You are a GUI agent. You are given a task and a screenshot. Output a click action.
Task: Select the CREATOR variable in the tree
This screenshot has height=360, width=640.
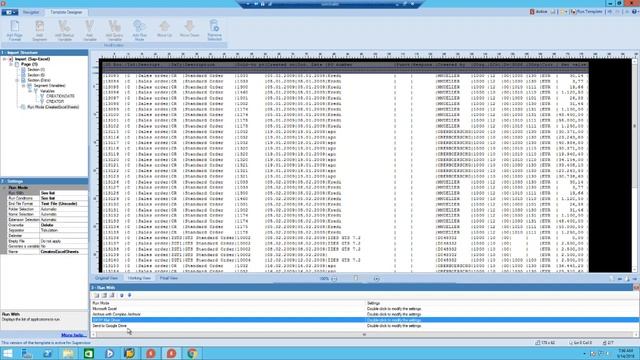[x=55, y=102]
